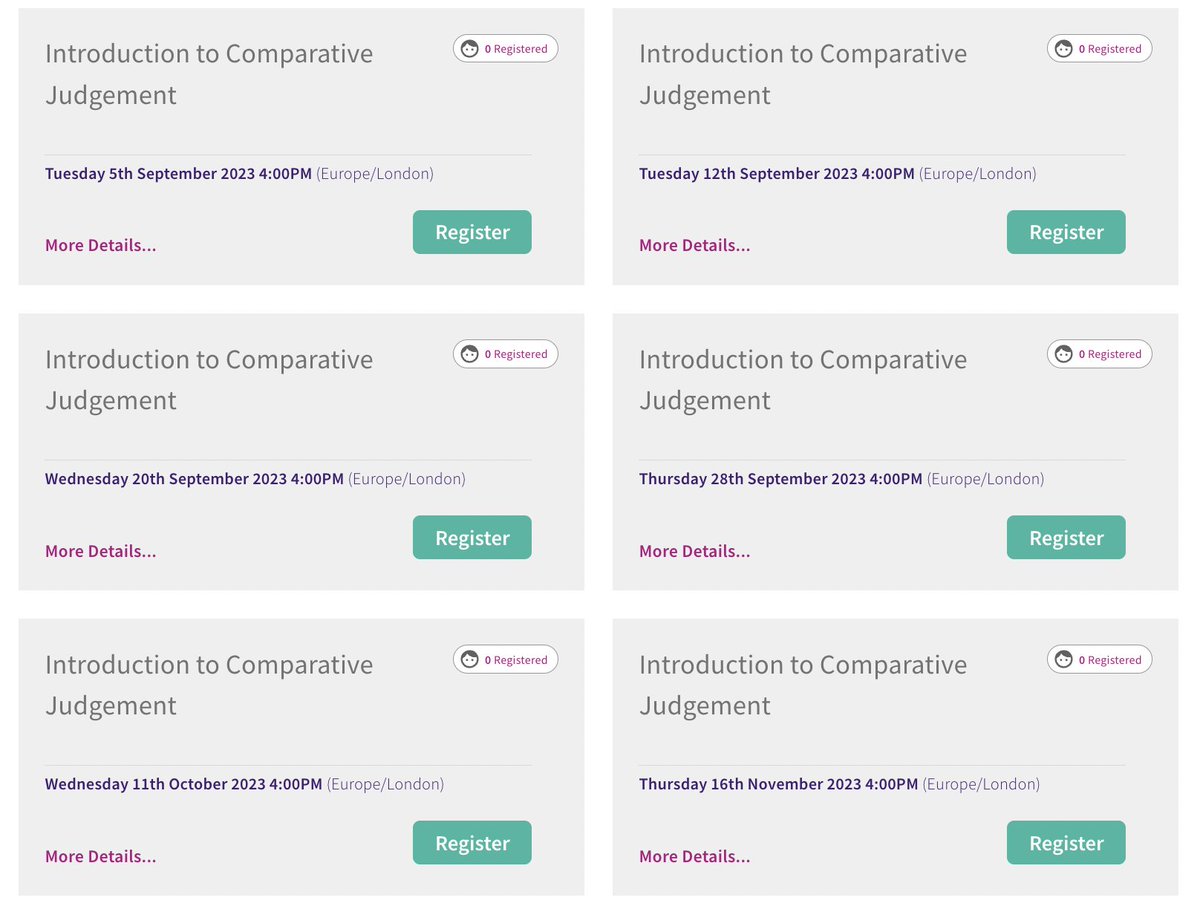This screenshot has width=1200, height=909.
Task: View More Details for 28th September session
Action: pyautogui.click(x=695, y=551)
